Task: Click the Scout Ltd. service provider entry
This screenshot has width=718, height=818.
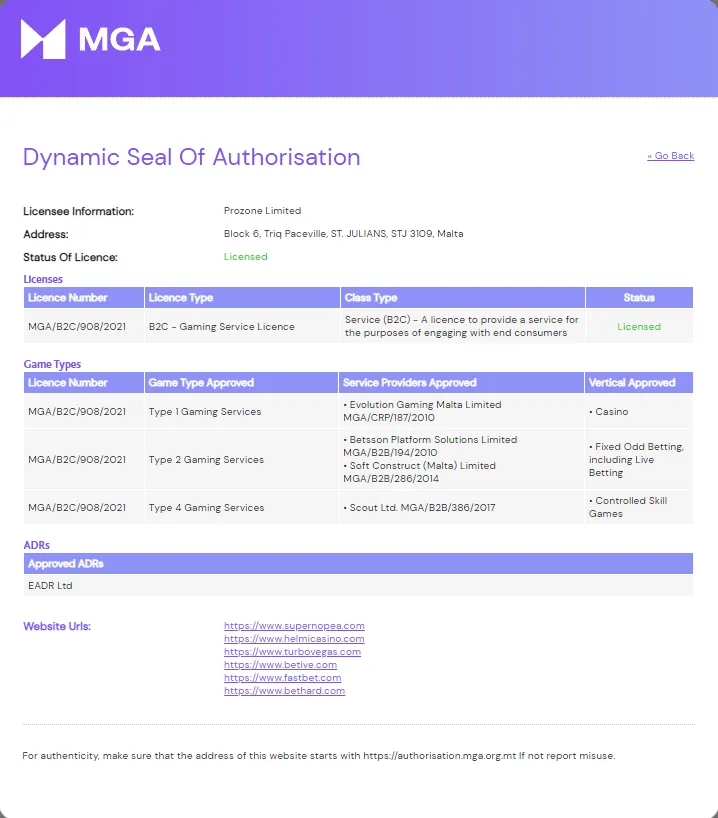Action: coord(421,508)
